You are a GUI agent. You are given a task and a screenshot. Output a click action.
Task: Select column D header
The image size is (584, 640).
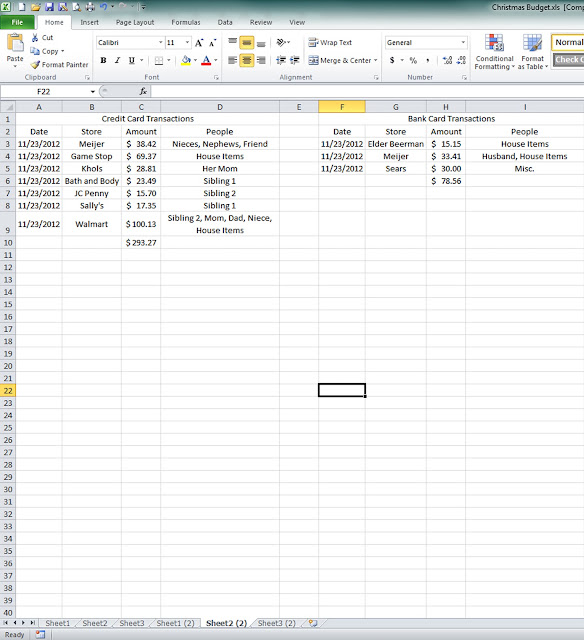[x=220, y=107]
